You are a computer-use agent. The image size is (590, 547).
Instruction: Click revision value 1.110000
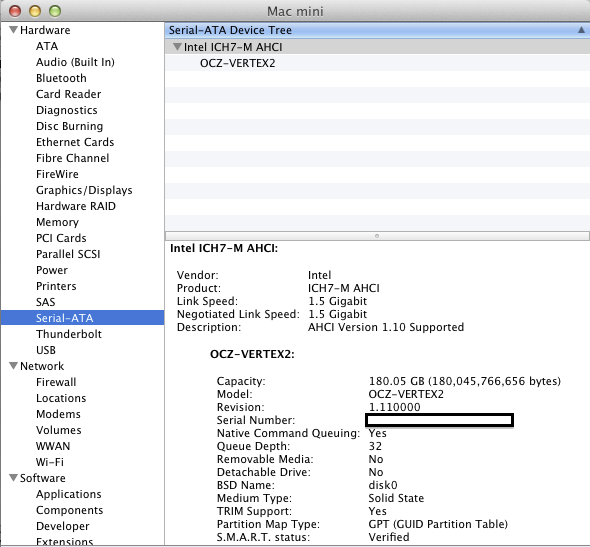point(394,407)
